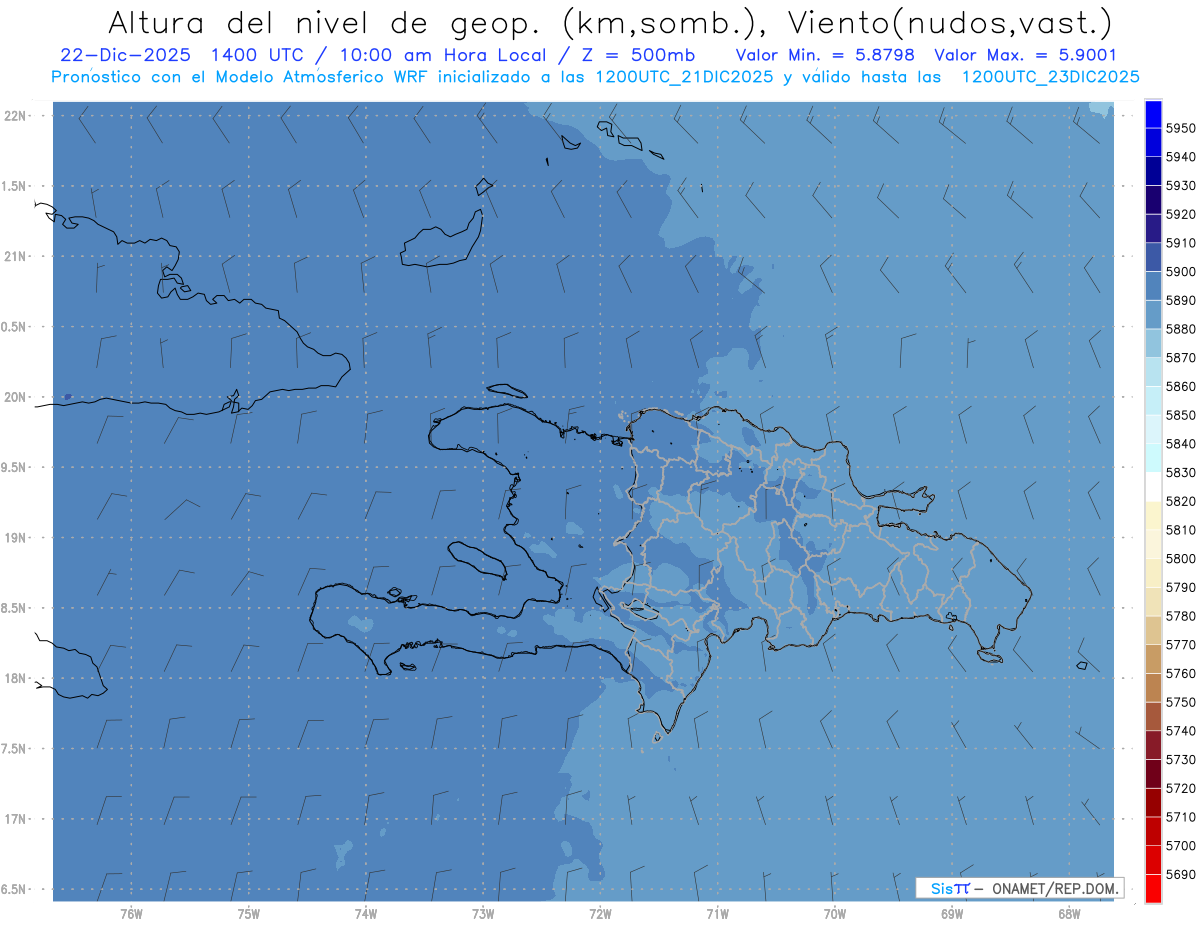Click the '5740' colorbar value

[1181, 731]
